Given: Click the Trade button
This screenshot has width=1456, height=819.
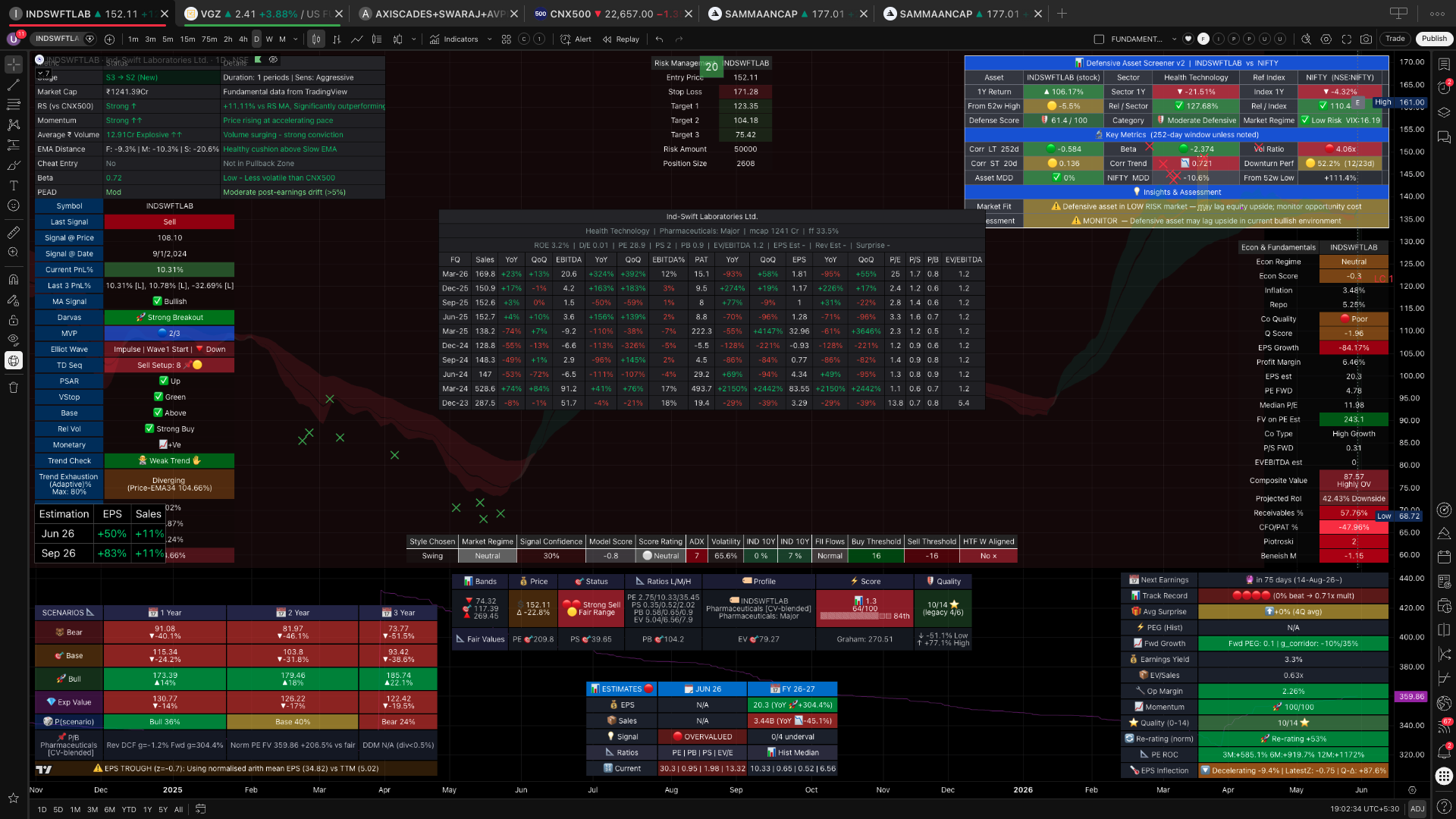Looking at the screenshot, I should click(1395, 39).
